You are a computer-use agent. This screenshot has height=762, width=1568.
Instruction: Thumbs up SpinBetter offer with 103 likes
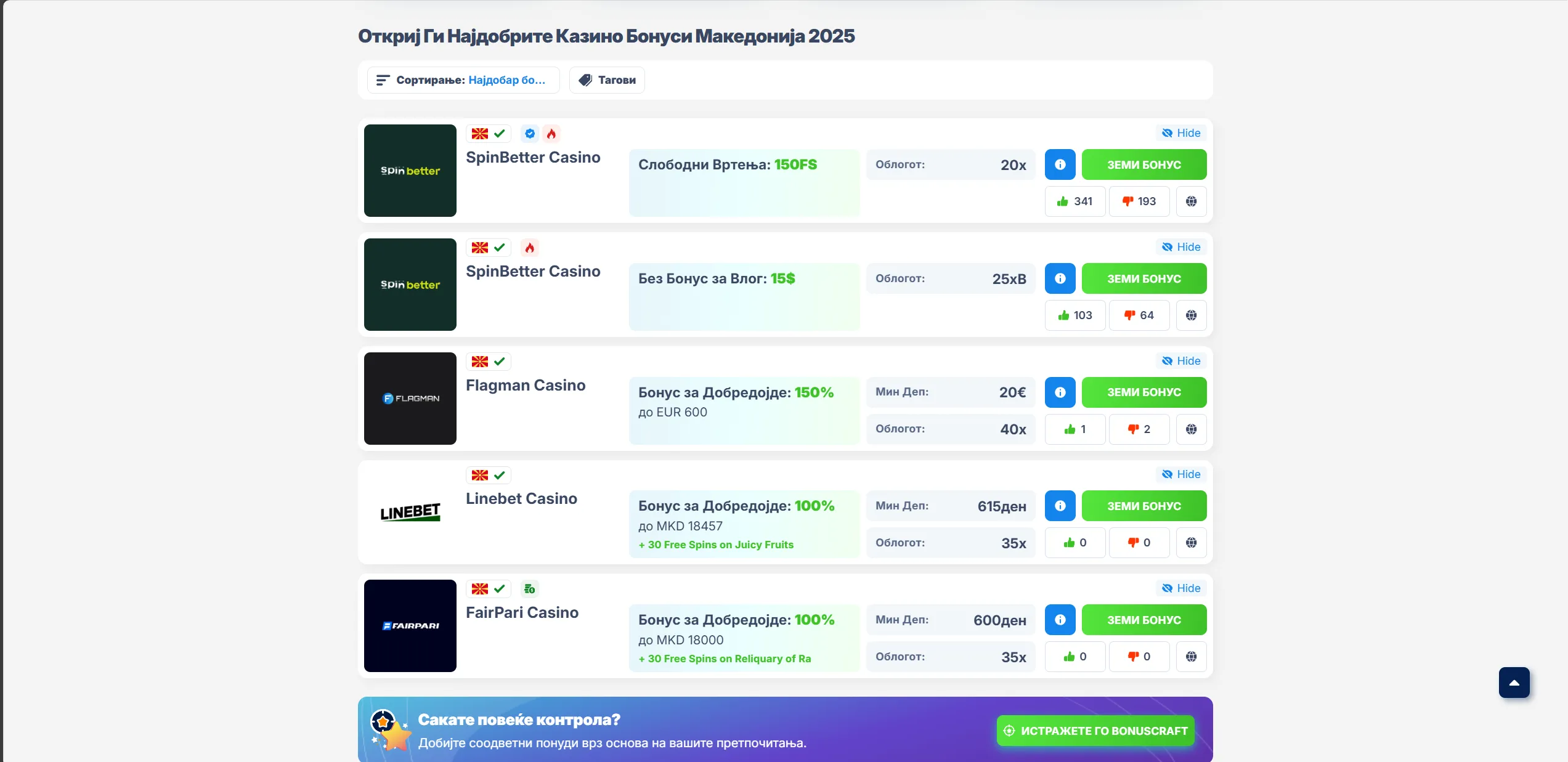1075,315
